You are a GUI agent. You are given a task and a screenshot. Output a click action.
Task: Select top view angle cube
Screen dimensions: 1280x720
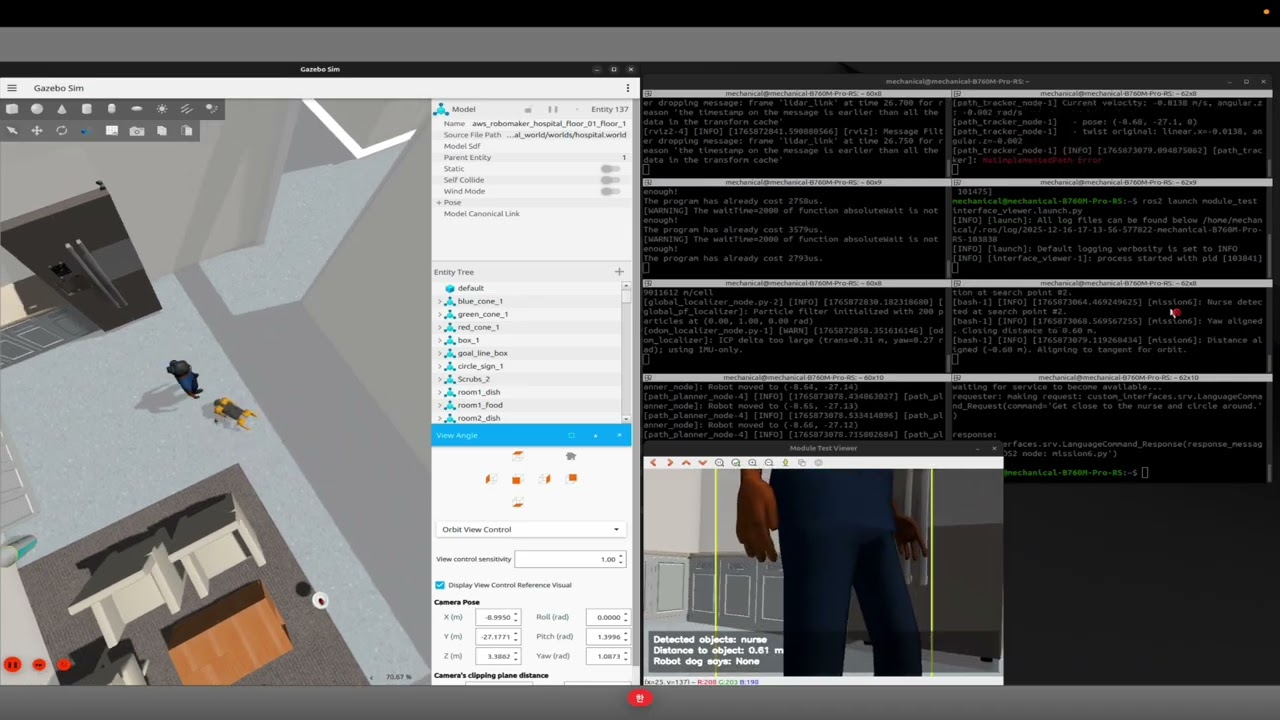[517, 456]
